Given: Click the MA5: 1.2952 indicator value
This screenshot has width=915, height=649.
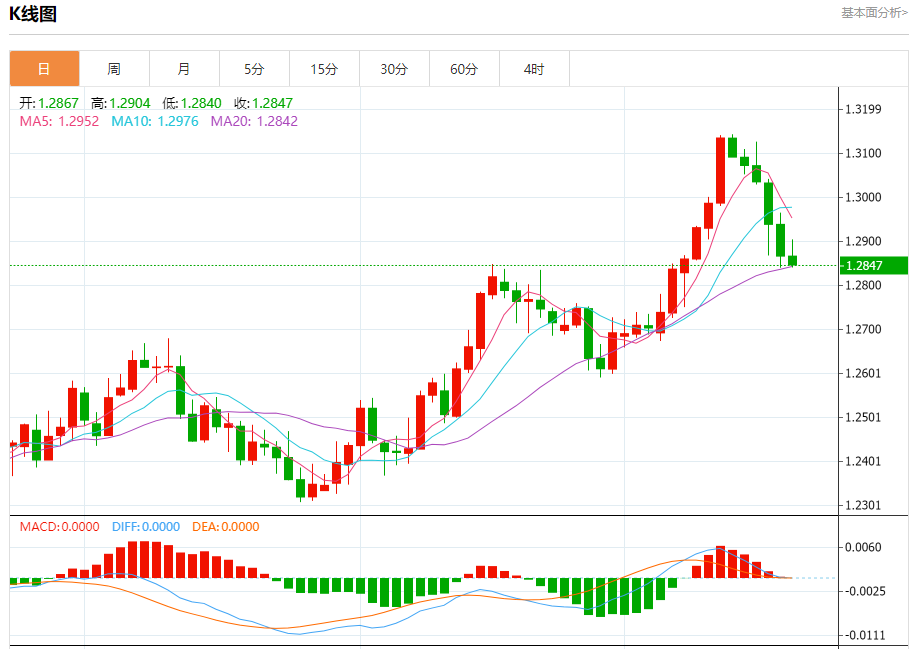Looking at the screenshot, I should click(x=60, y=121).
